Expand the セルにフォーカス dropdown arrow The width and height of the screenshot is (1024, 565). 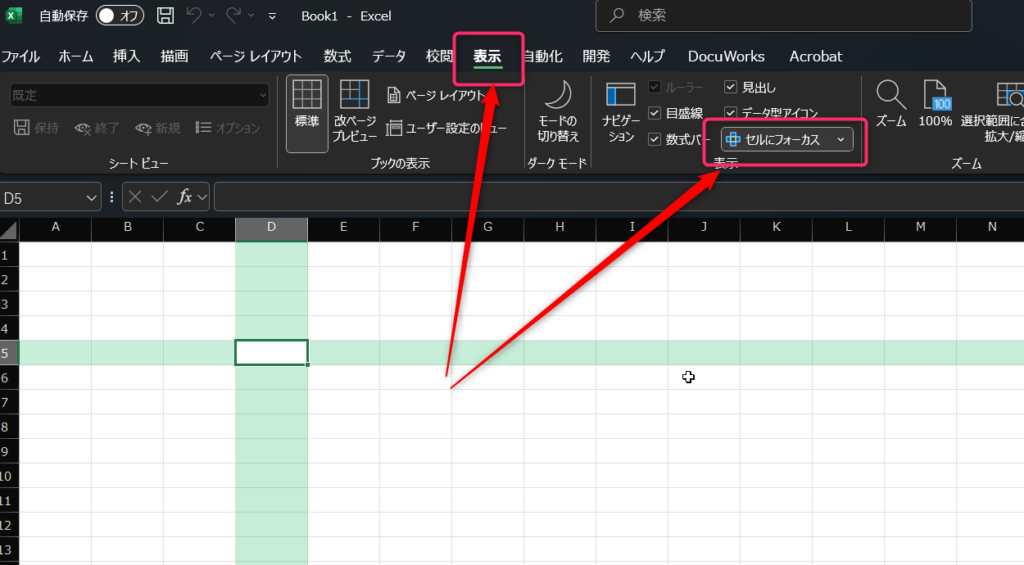(841, 140)
